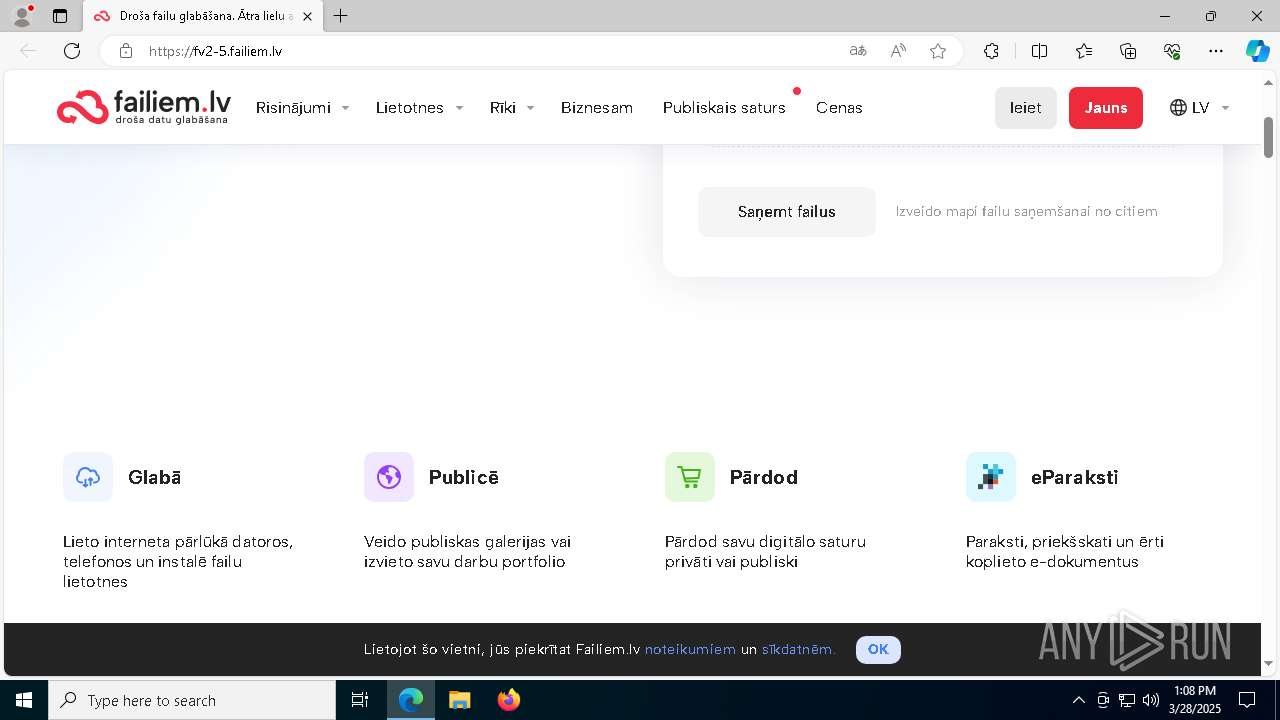Click the Publicē heading
The image size is (1280, 720).
[x=464, y=477]
